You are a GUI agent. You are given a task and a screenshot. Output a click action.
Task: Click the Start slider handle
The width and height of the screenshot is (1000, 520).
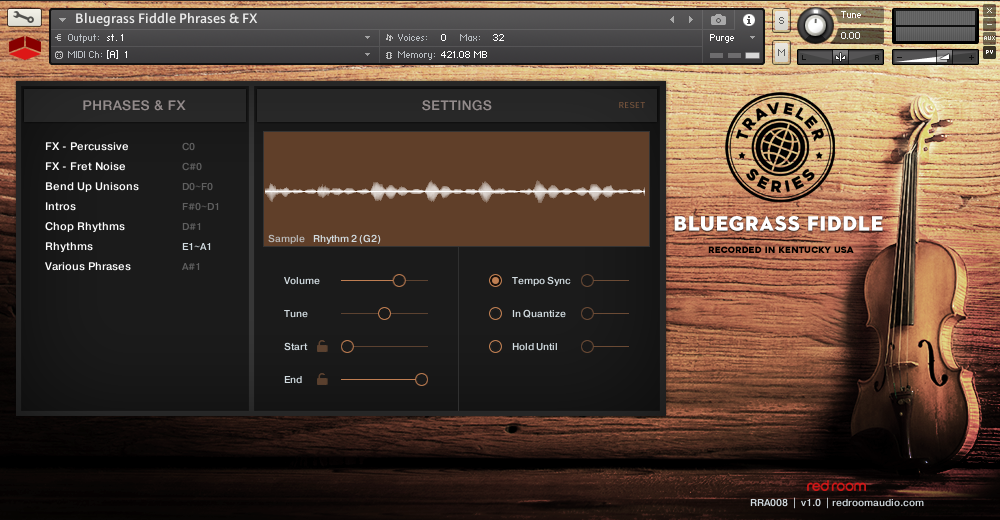coord(348,346)
